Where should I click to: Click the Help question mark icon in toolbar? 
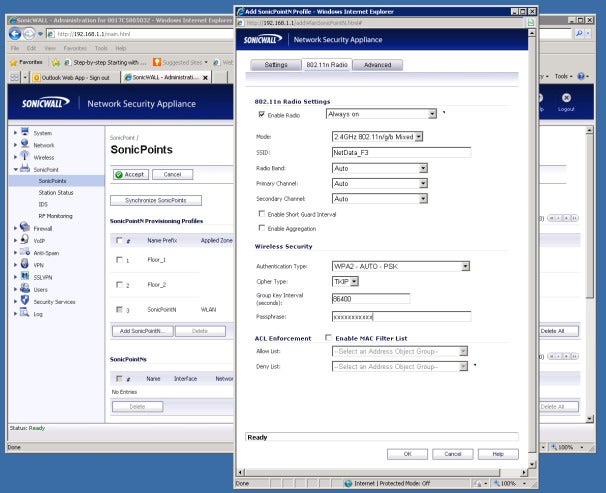[x=581, y=76]
